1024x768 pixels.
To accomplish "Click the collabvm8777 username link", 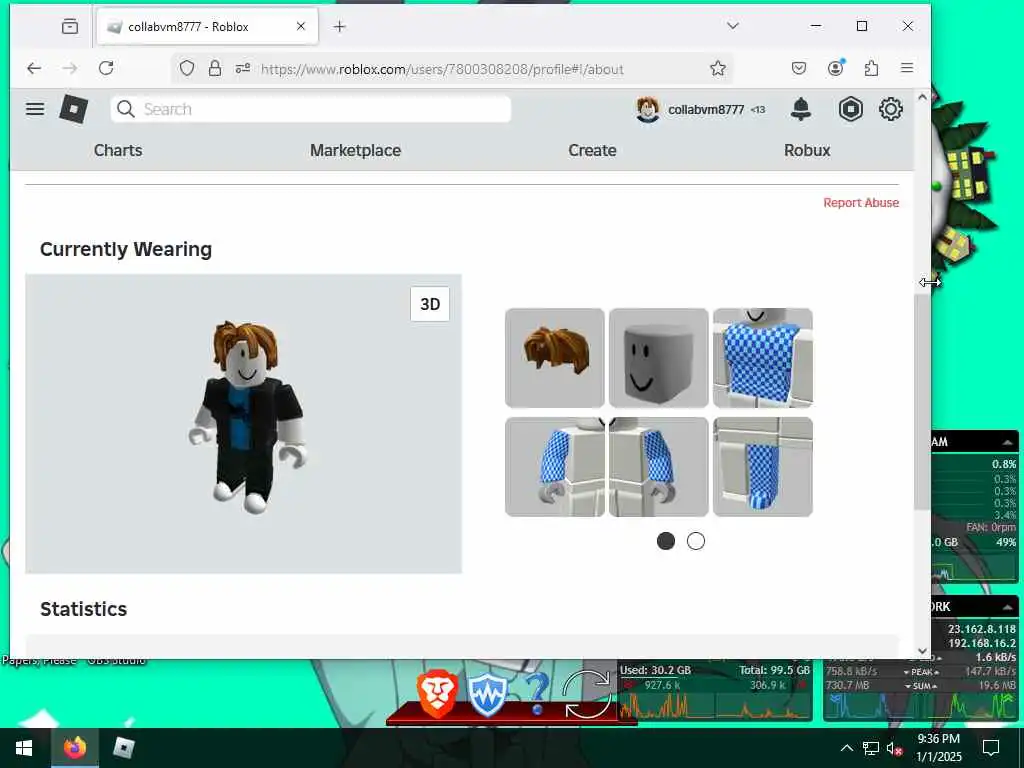I will [706, 110].
